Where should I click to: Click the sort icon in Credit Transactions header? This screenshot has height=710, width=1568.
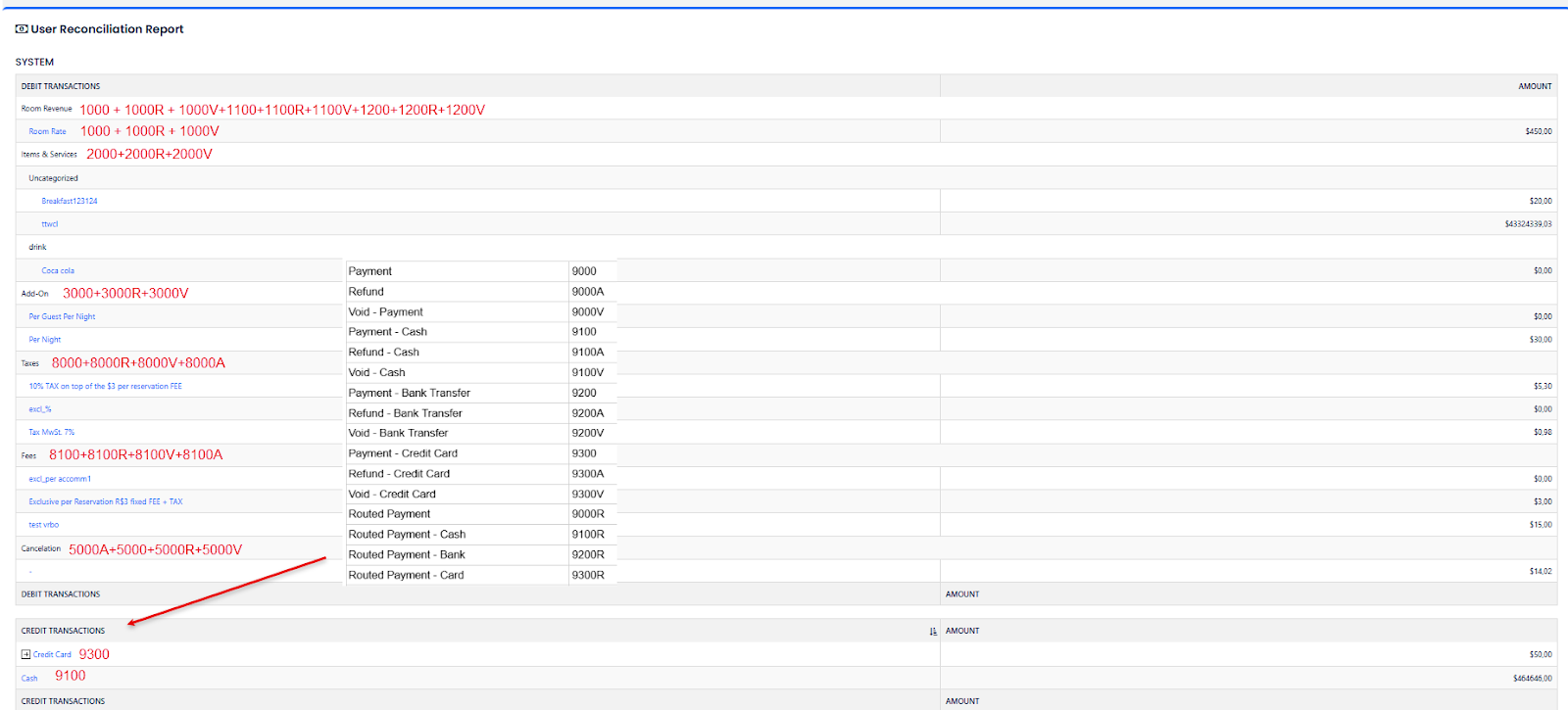point(933,632)
